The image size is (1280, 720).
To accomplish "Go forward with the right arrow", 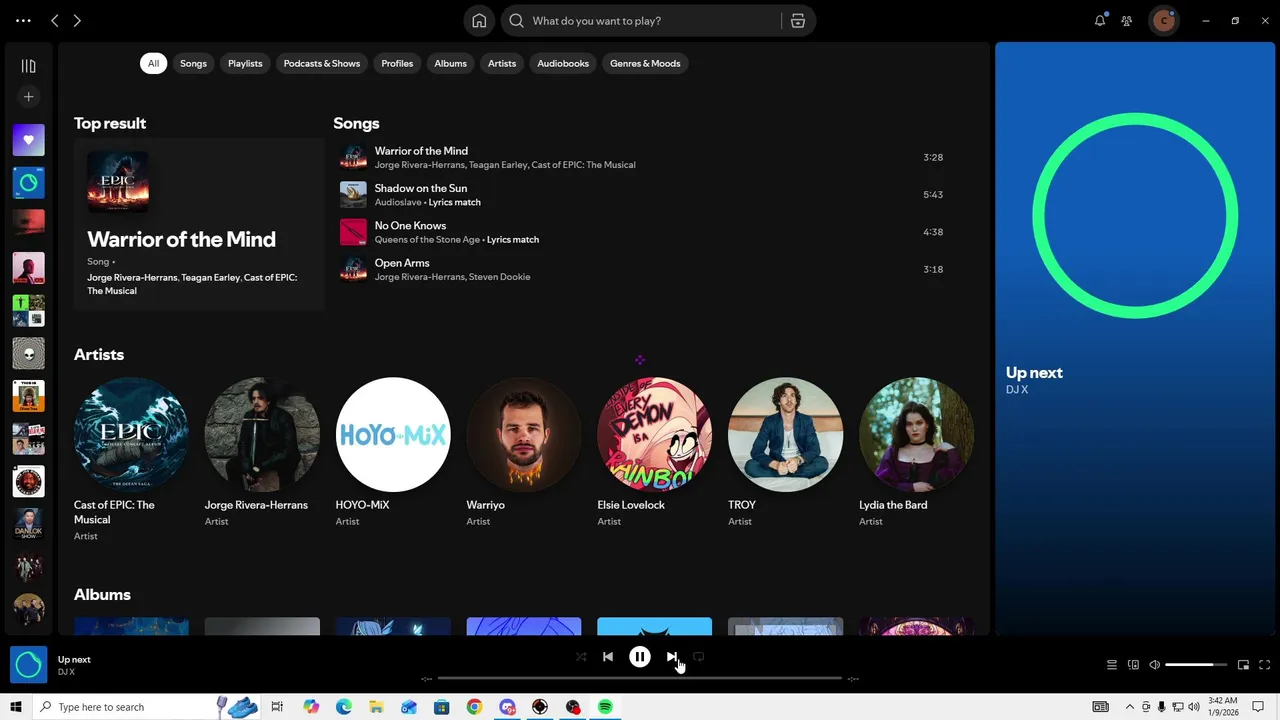I will click(x=77, y=21).
